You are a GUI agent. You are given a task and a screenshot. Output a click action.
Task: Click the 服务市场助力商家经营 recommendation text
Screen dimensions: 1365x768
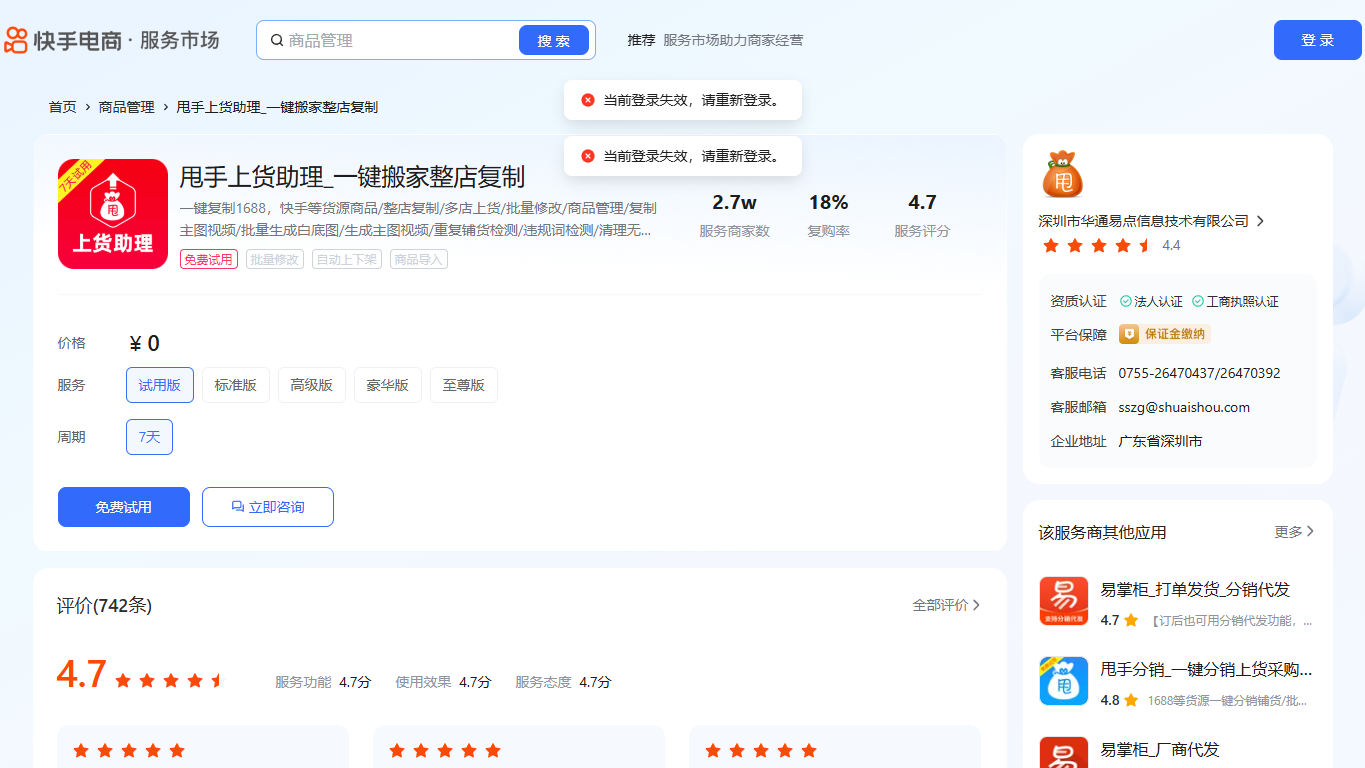[x=733, y=40]
